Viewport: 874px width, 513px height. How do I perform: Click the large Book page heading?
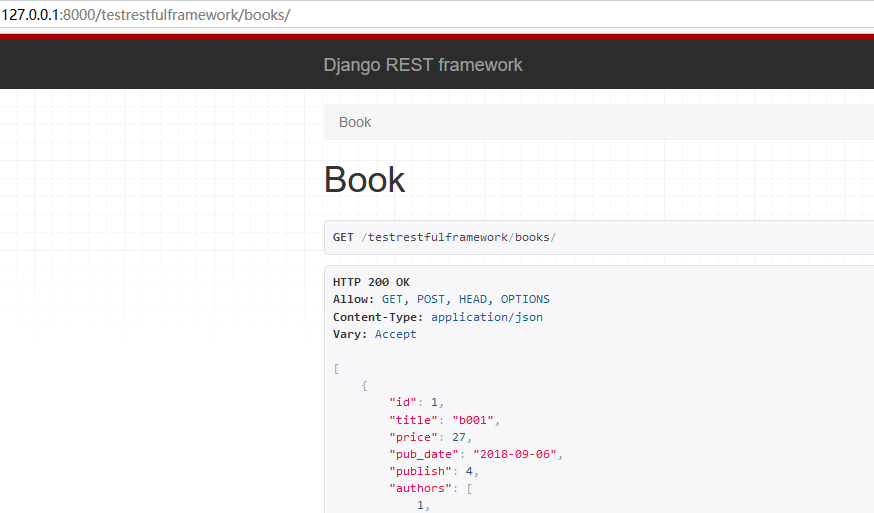tap(365, 180)
